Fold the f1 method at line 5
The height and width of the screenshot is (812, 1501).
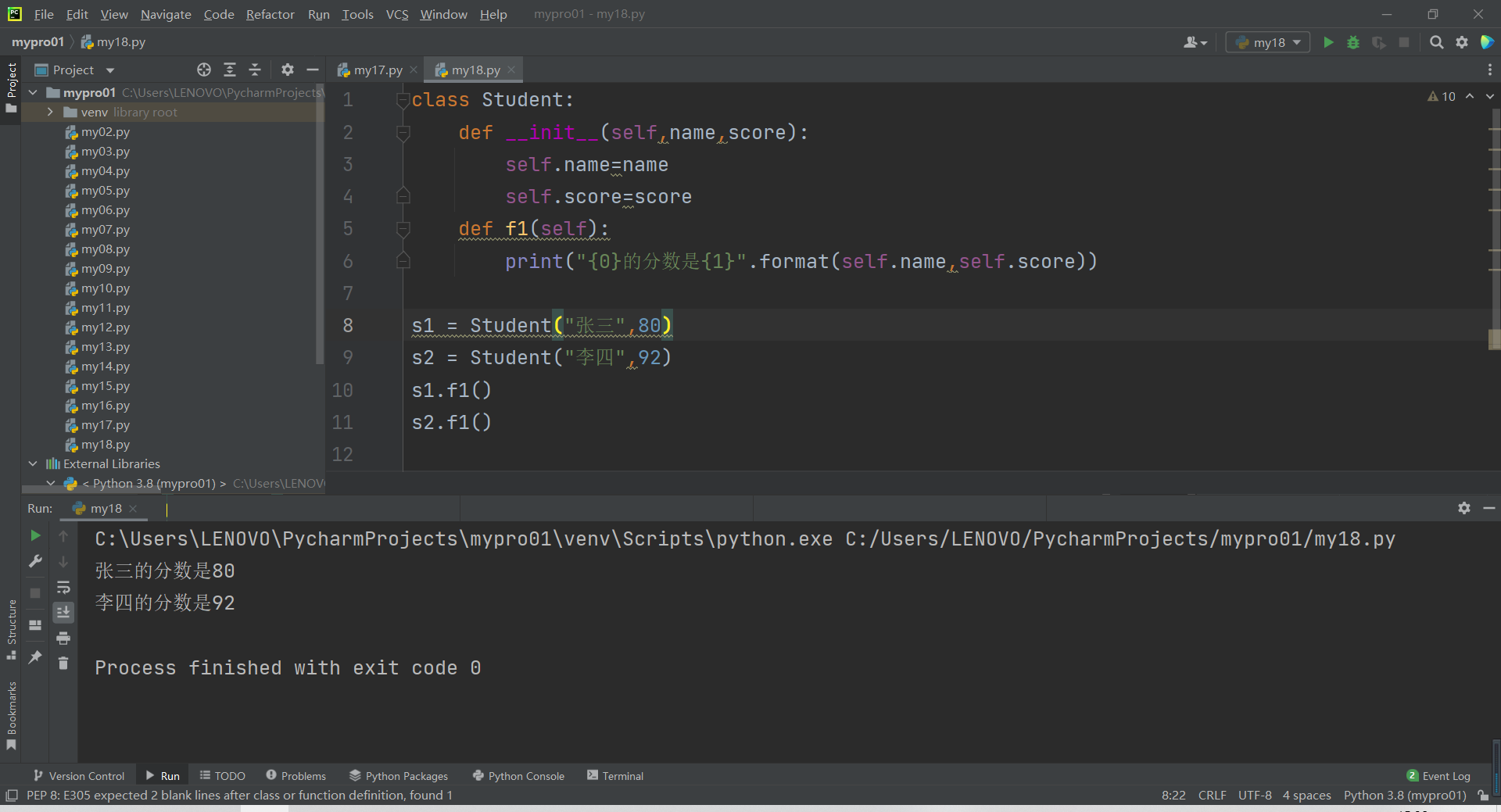point(403,229)
